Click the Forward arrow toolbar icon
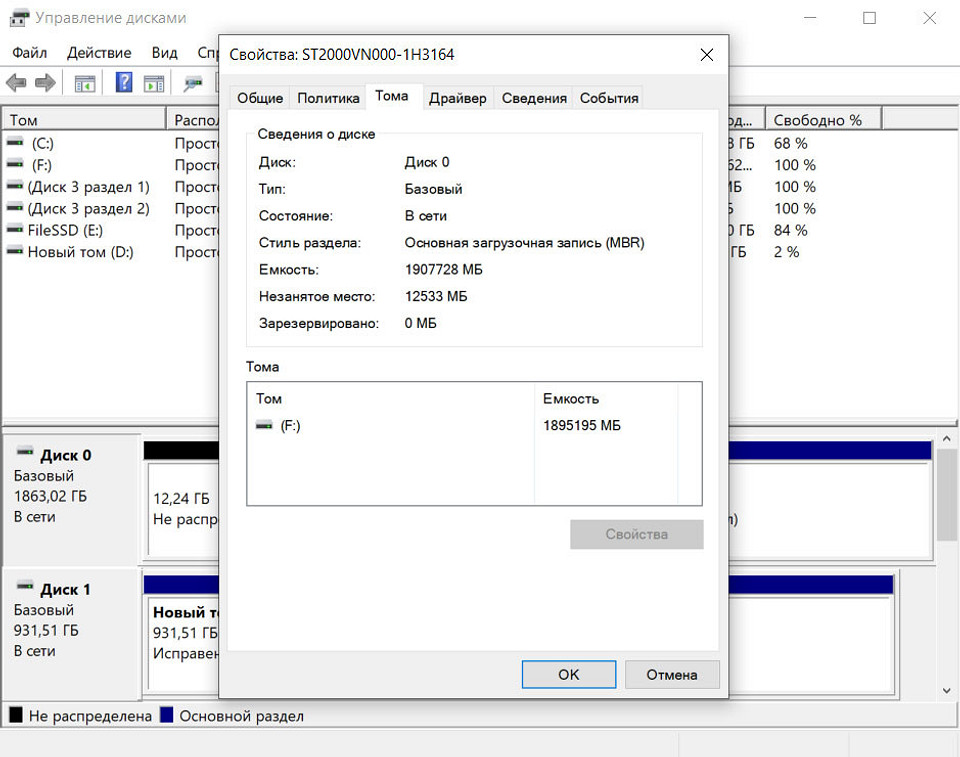The image size is (960, 757). (x=45, y=83)
